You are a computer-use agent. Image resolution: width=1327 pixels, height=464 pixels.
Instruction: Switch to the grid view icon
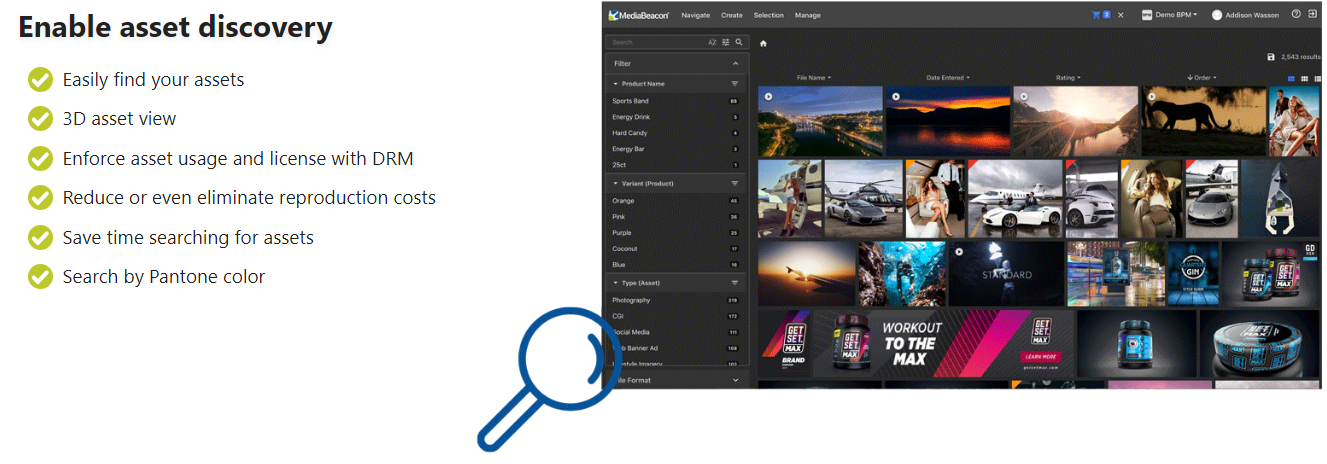pos(1304,77)
